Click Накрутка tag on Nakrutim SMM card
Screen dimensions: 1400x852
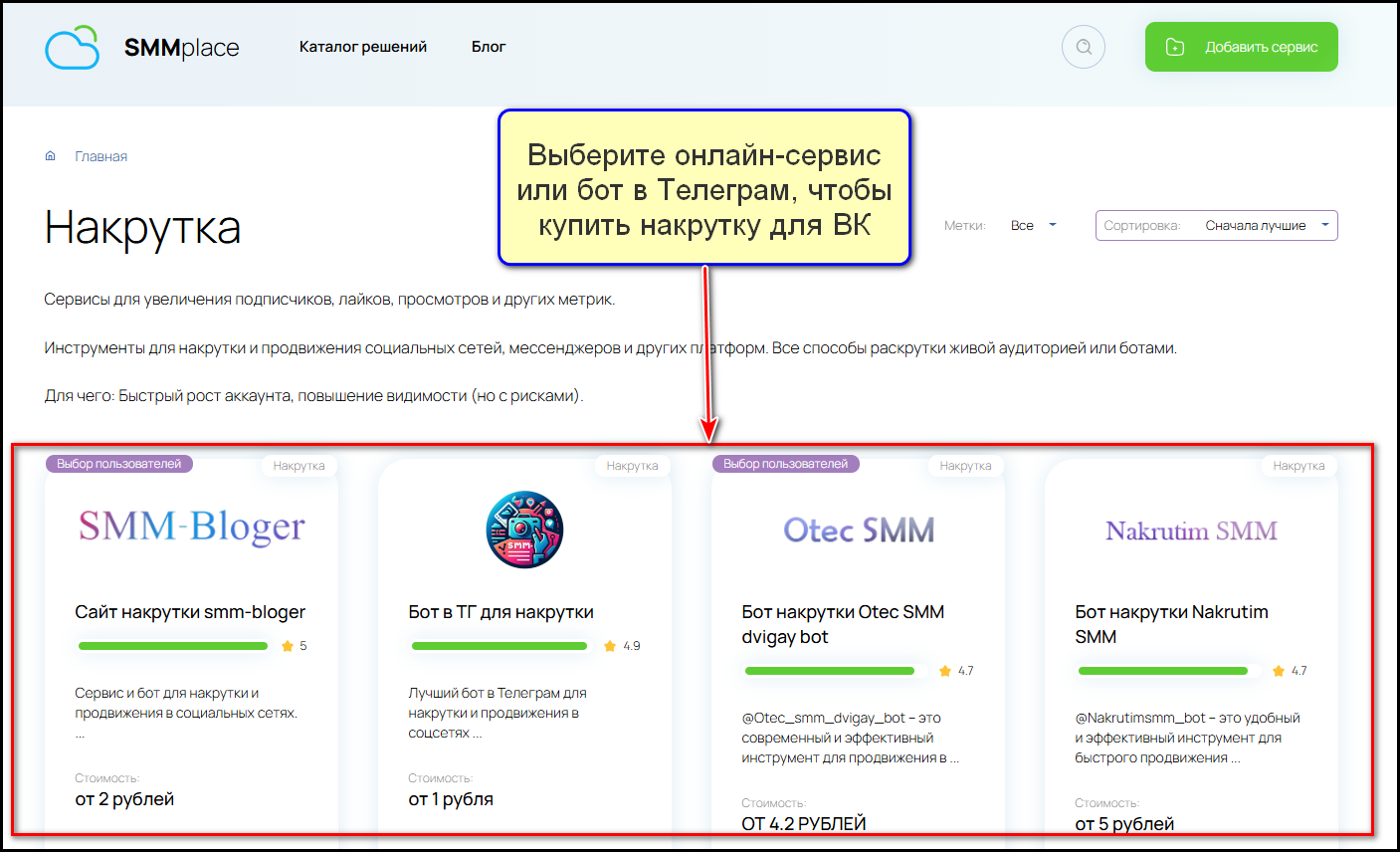(1299, 466)
